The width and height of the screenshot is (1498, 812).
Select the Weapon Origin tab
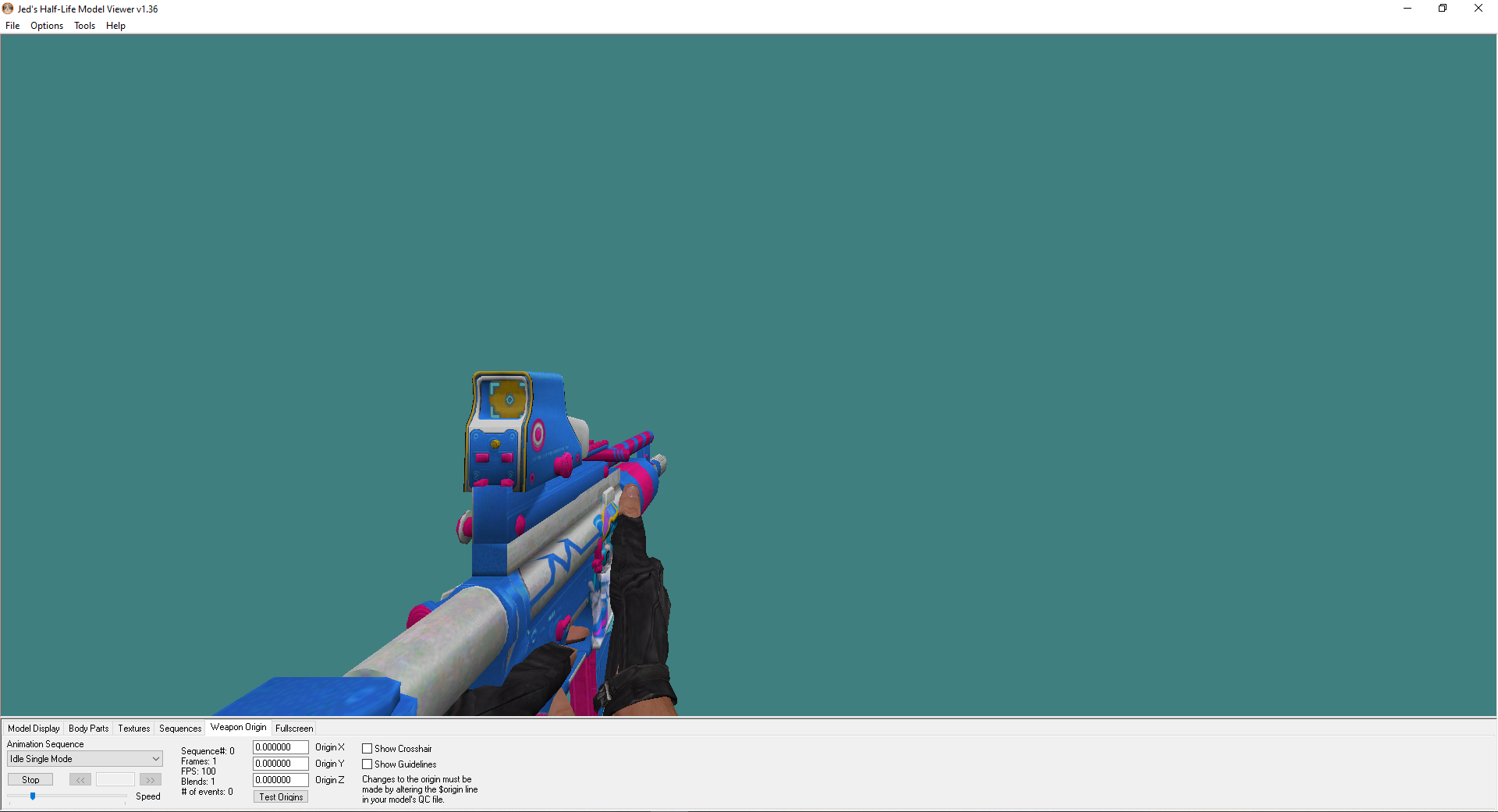238,727
